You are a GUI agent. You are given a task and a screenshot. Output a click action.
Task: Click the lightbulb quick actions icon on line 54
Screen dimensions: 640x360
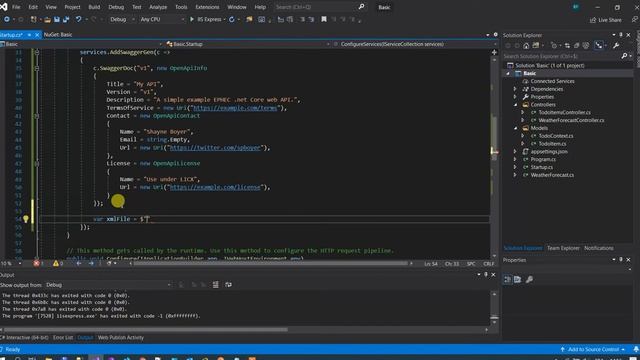coord(25,219)
